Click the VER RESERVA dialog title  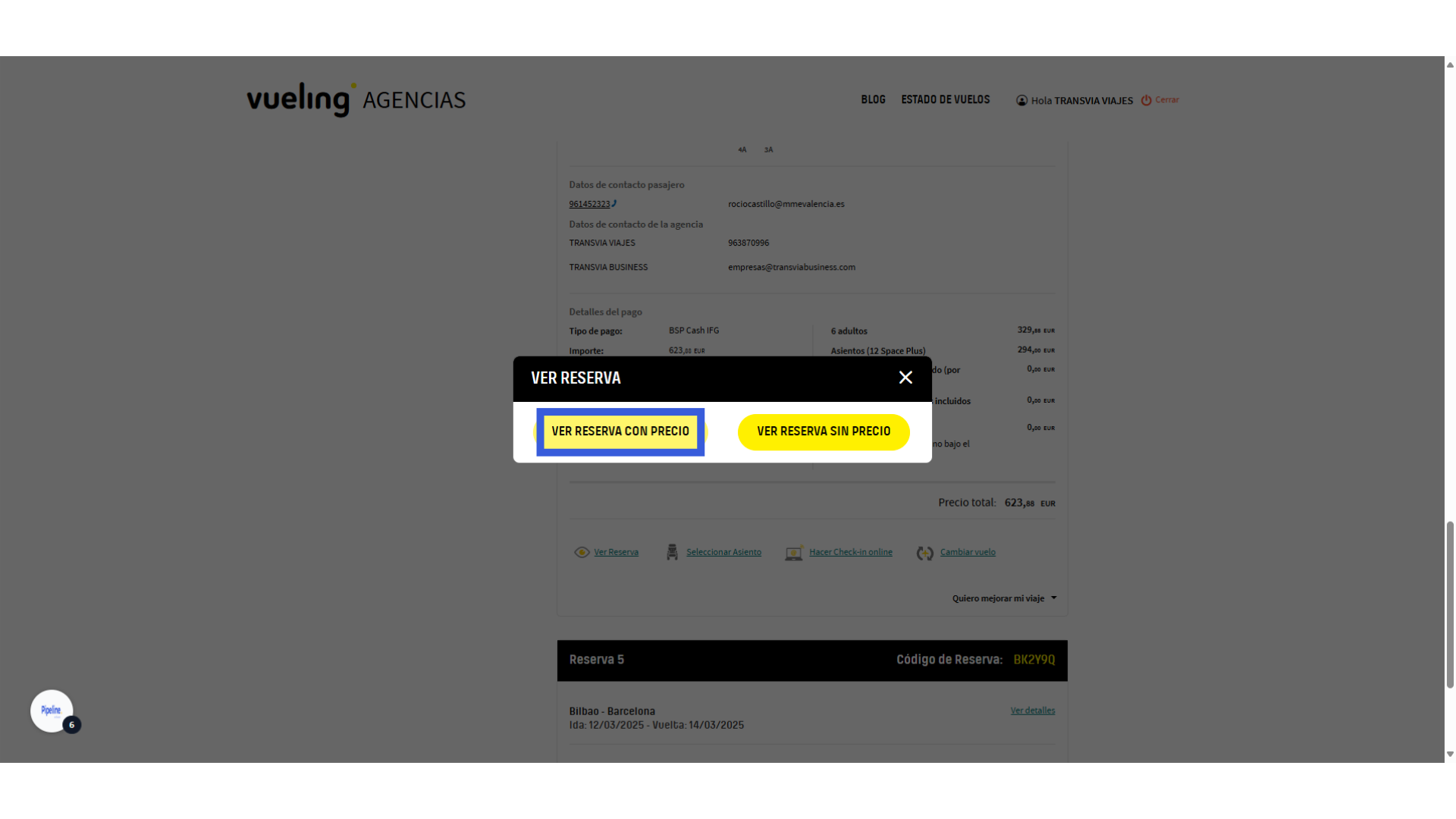576,378
